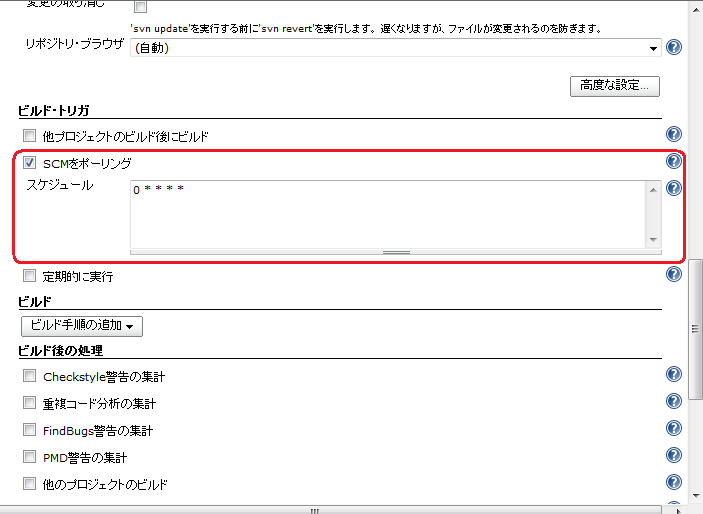Click the page vertical scrollbar thumb
The image size is (703, 514).
click(695, 329)
